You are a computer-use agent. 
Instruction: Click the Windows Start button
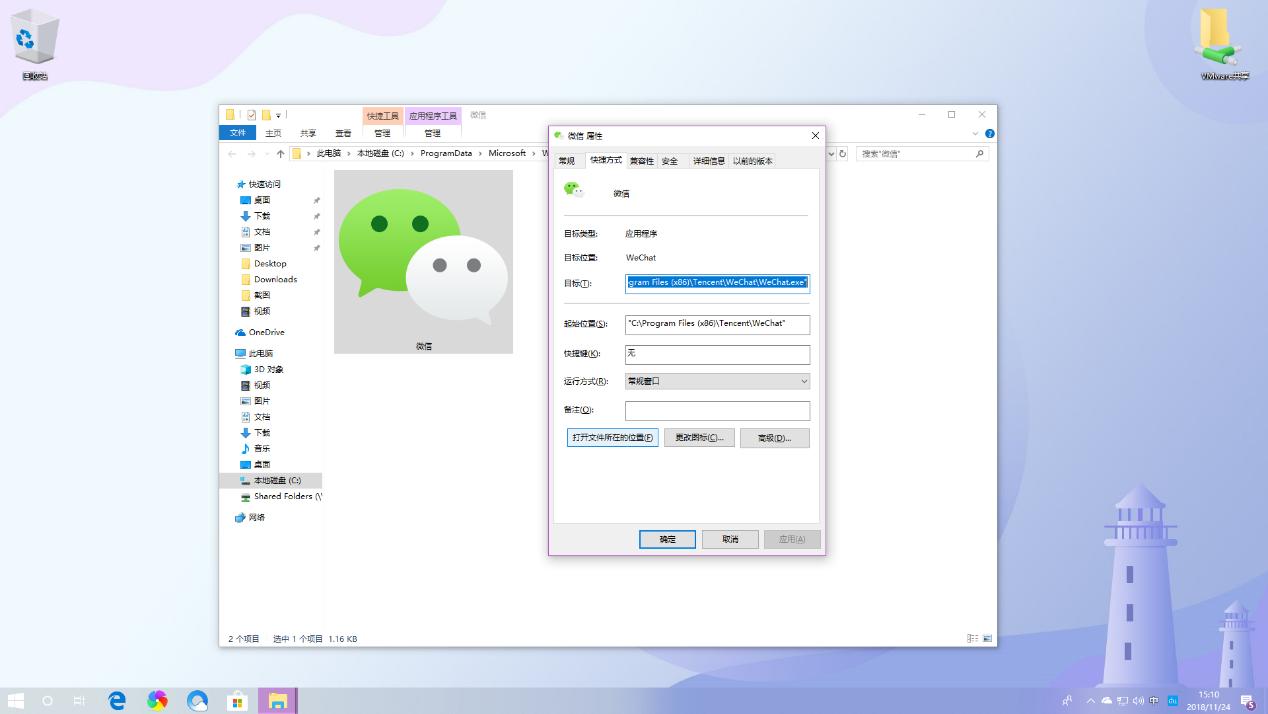point(16,701)
